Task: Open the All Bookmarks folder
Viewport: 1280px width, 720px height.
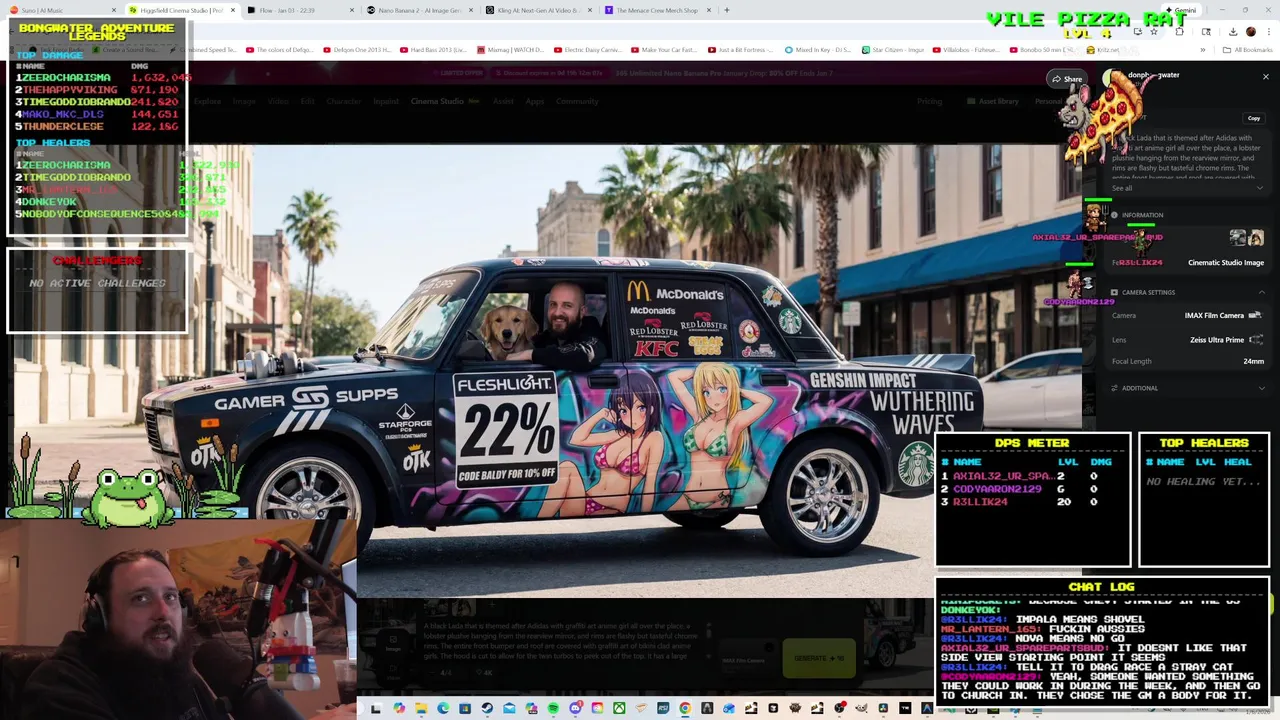Action: pos(1248,49)
